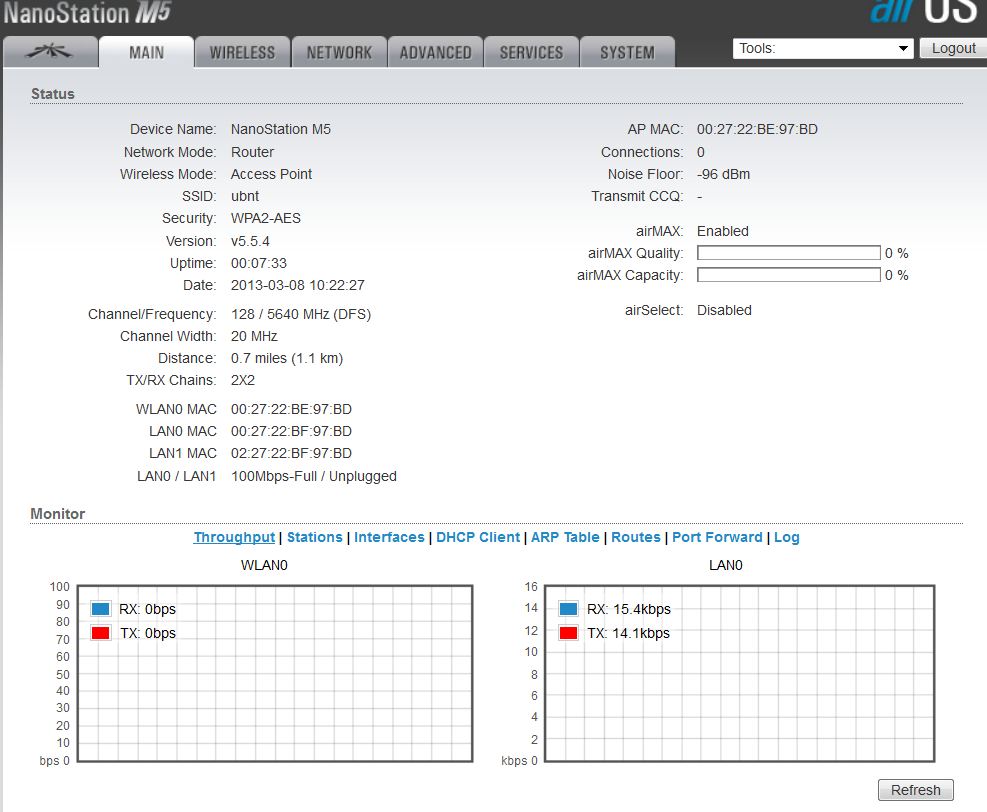Screen dimensions: 987x812
Task: Click the airOS logo
Action: [923, 11]
